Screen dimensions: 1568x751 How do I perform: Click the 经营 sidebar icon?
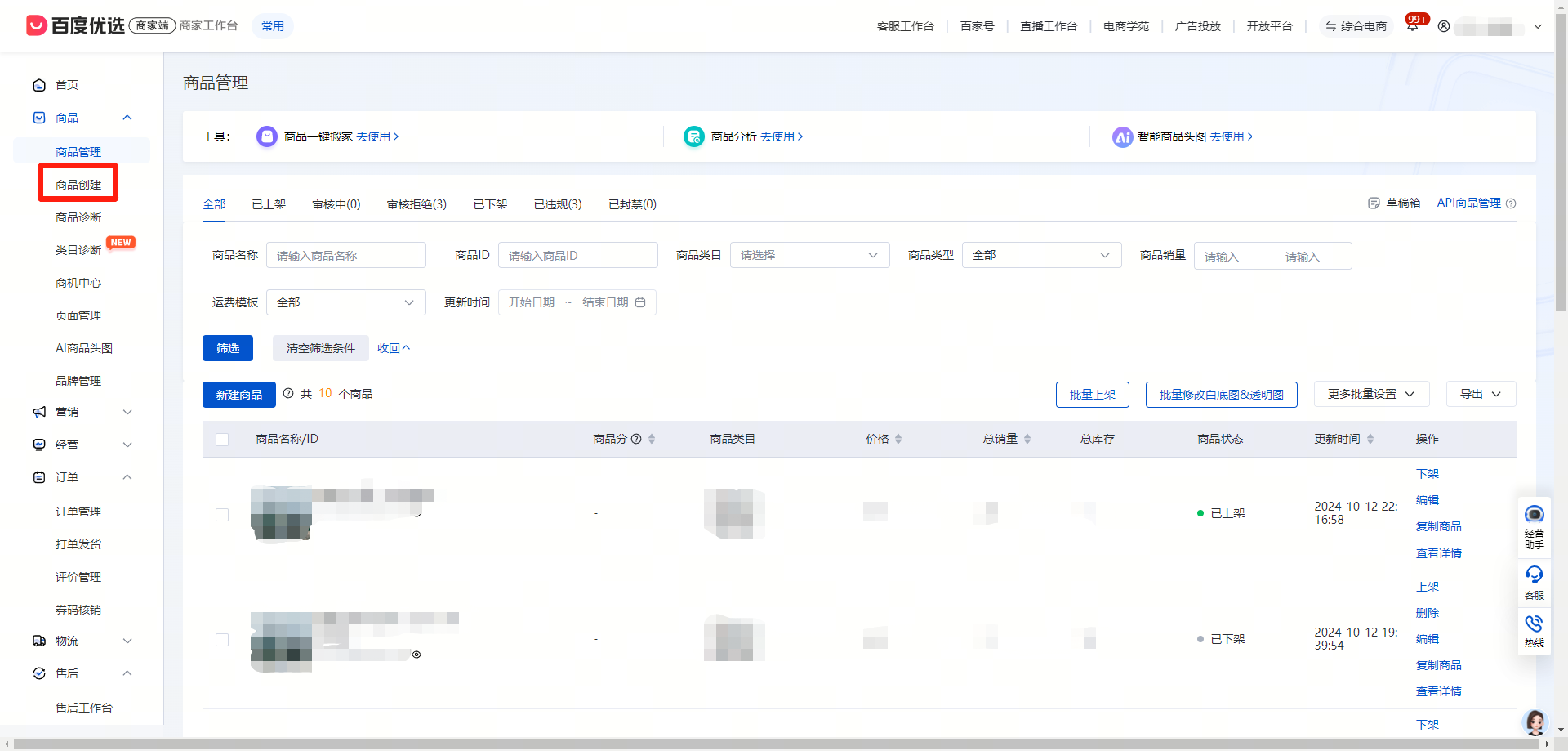(39, 445)
